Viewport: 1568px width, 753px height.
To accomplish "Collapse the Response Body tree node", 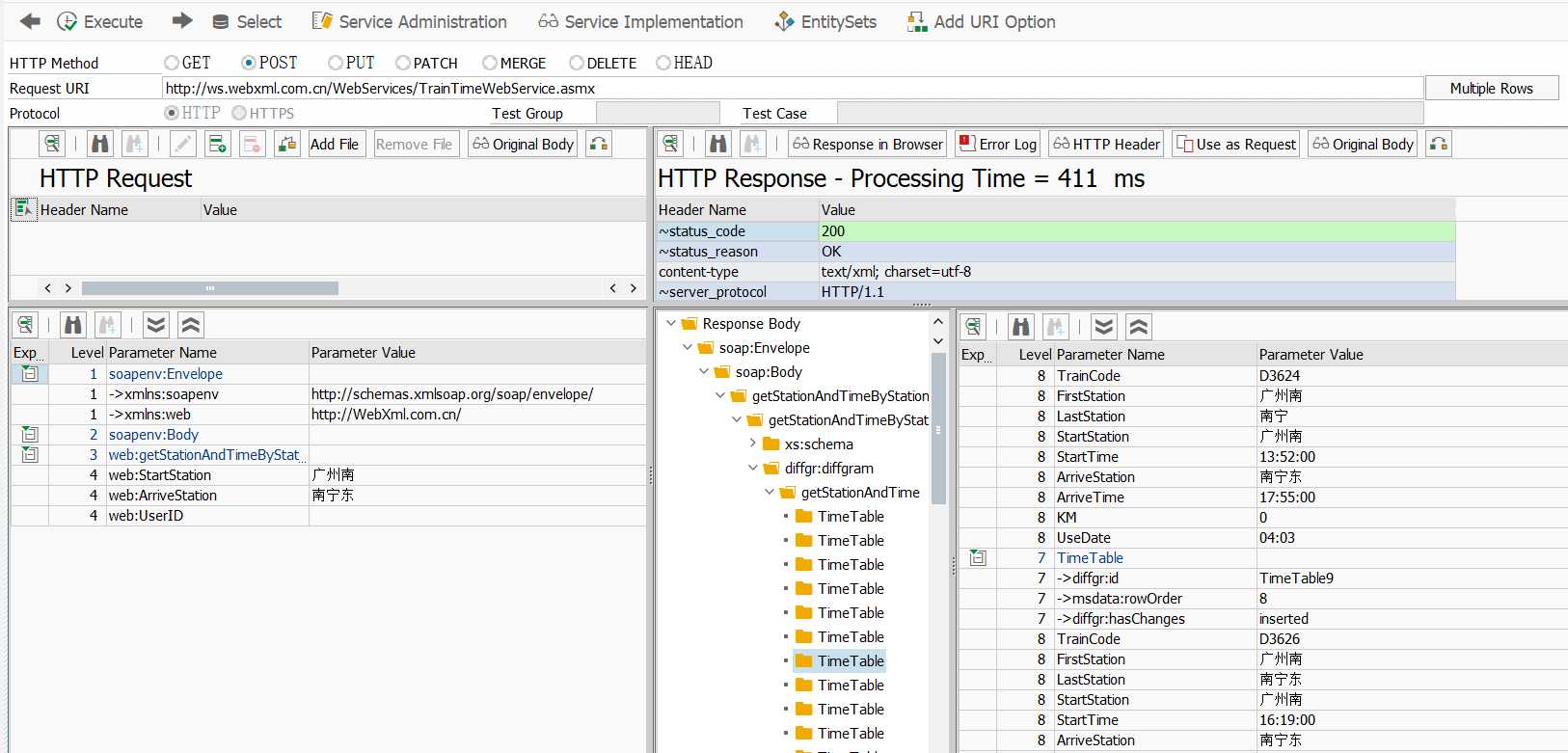I will [671, 323].
